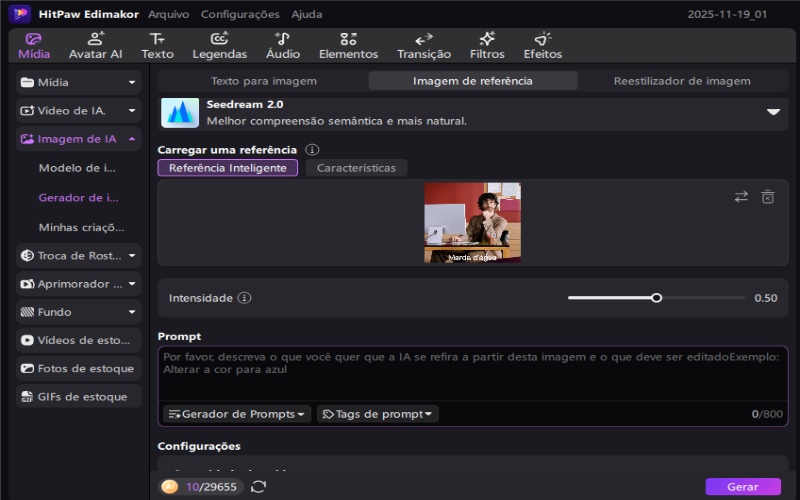
Task: Select the Texto tool
Action: (x=157, y=46)
